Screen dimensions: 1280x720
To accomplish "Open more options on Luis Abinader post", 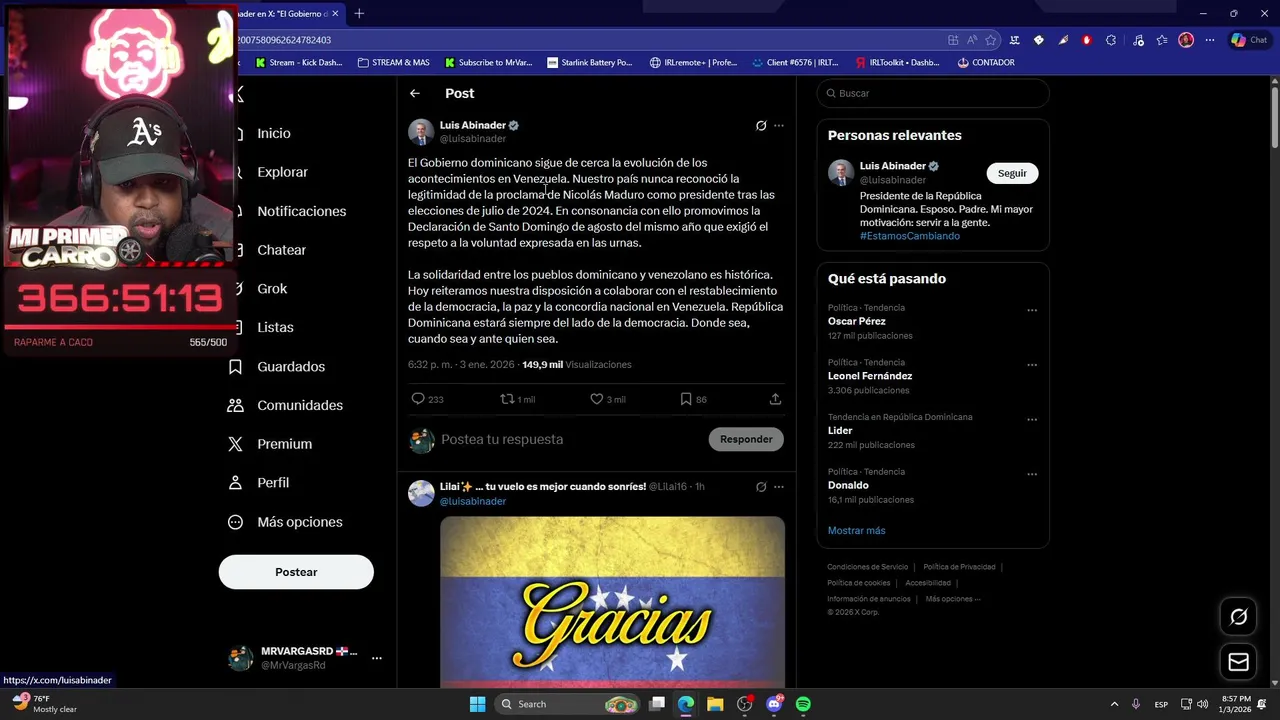I will [779, 126].
